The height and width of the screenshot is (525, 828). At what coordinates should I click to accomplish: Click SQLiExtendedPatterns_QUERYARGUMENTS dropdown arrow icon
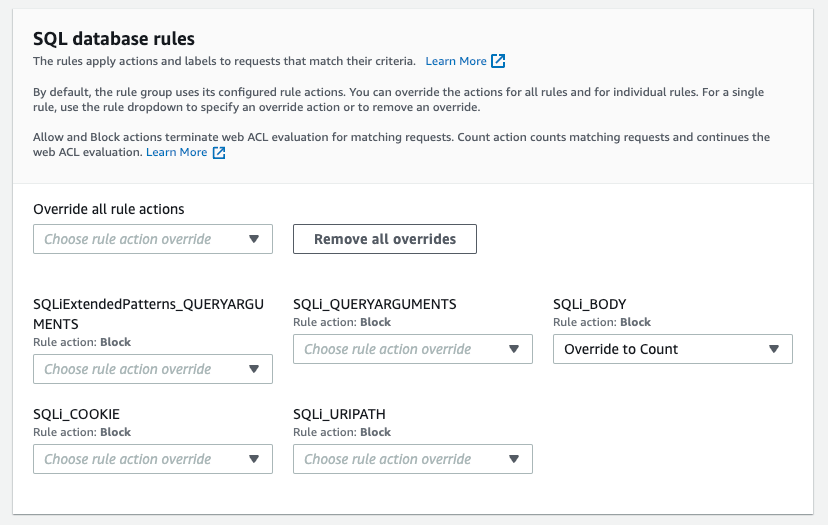click(254, 369)
